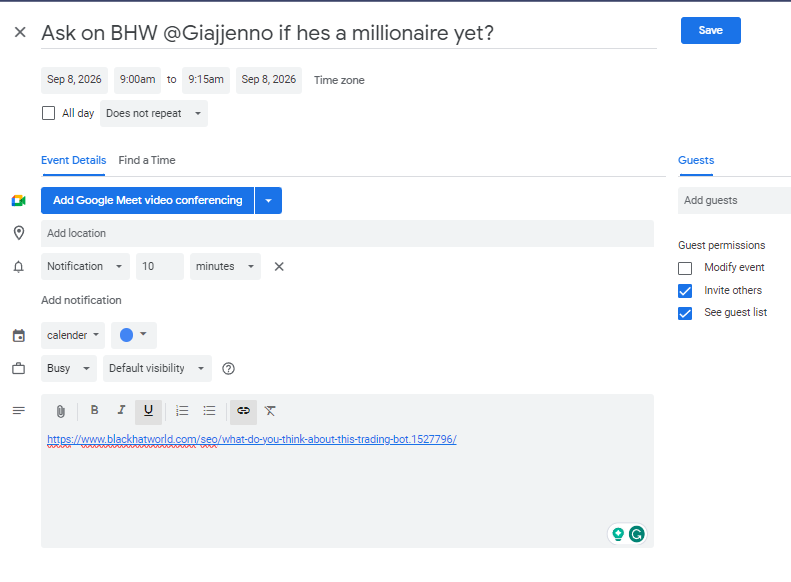Open the minutes unit dropdown
The width and height of the screenshot is (791, 582).
pyautogui.click(x=225, y=266)
